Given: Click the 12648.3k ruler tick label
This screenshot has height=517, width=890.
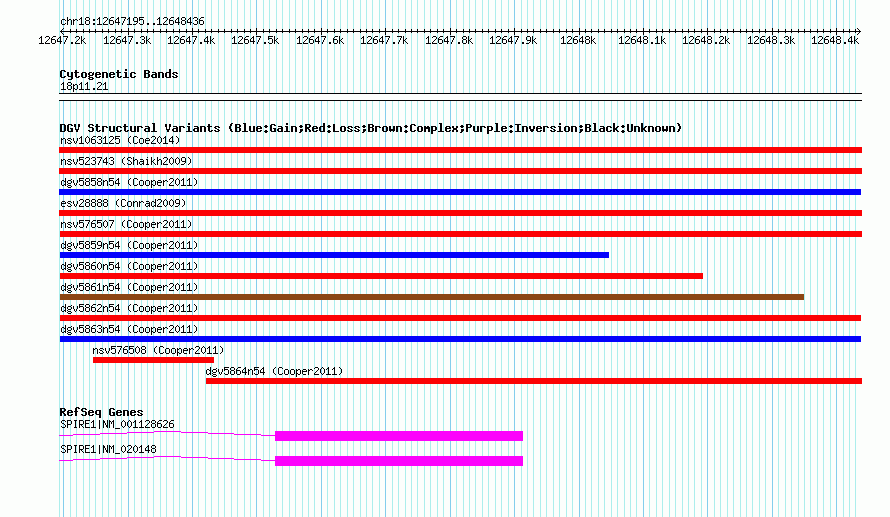Looking at the screenshot, I should coord(771,40).
